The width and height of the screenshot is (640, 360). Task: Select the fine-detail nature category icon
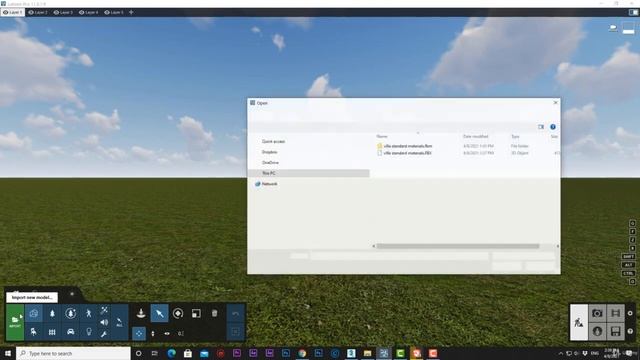[70, 313]
